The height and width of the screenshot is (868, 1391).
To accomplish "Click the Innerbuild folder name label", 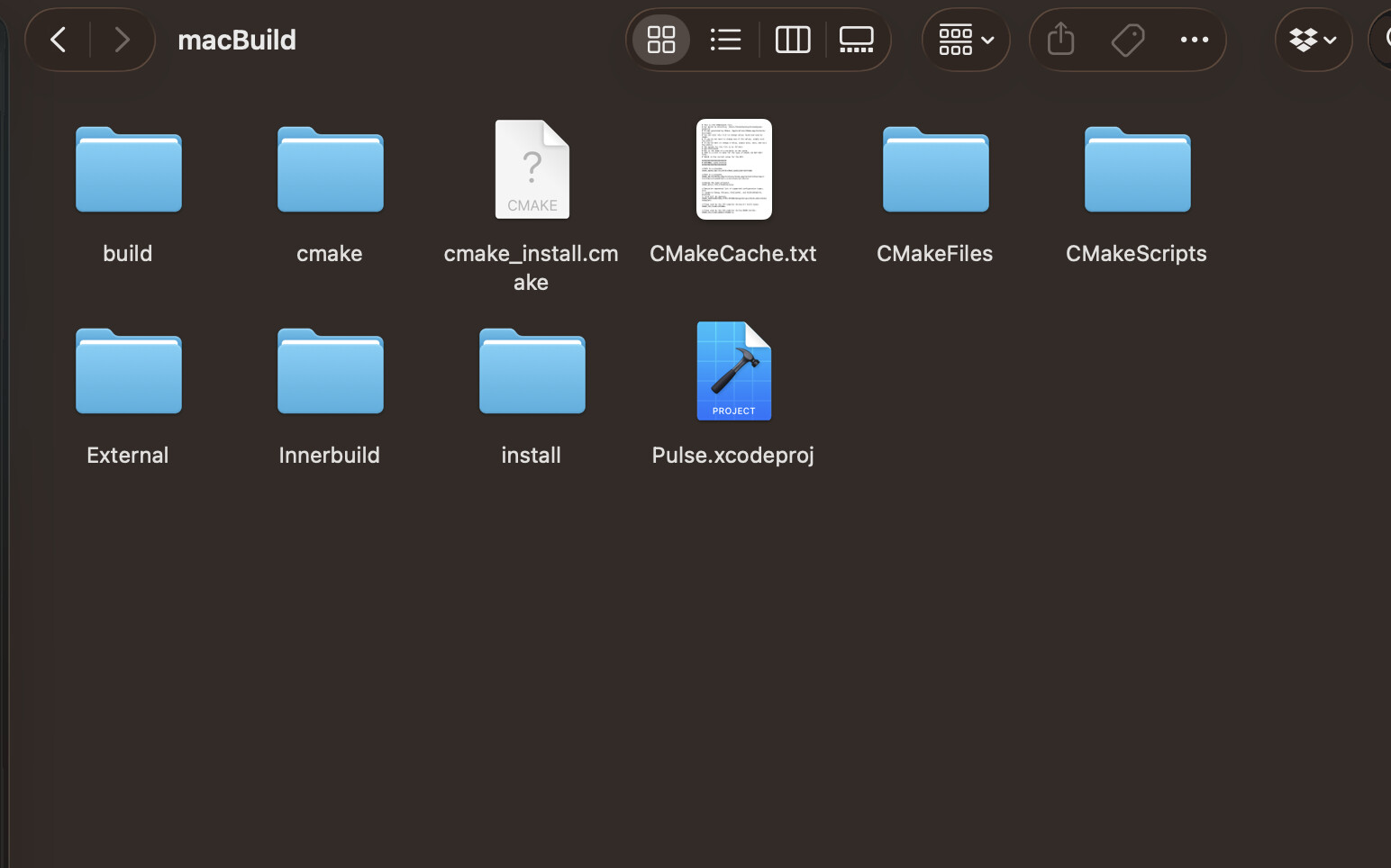I will [330, 455].
